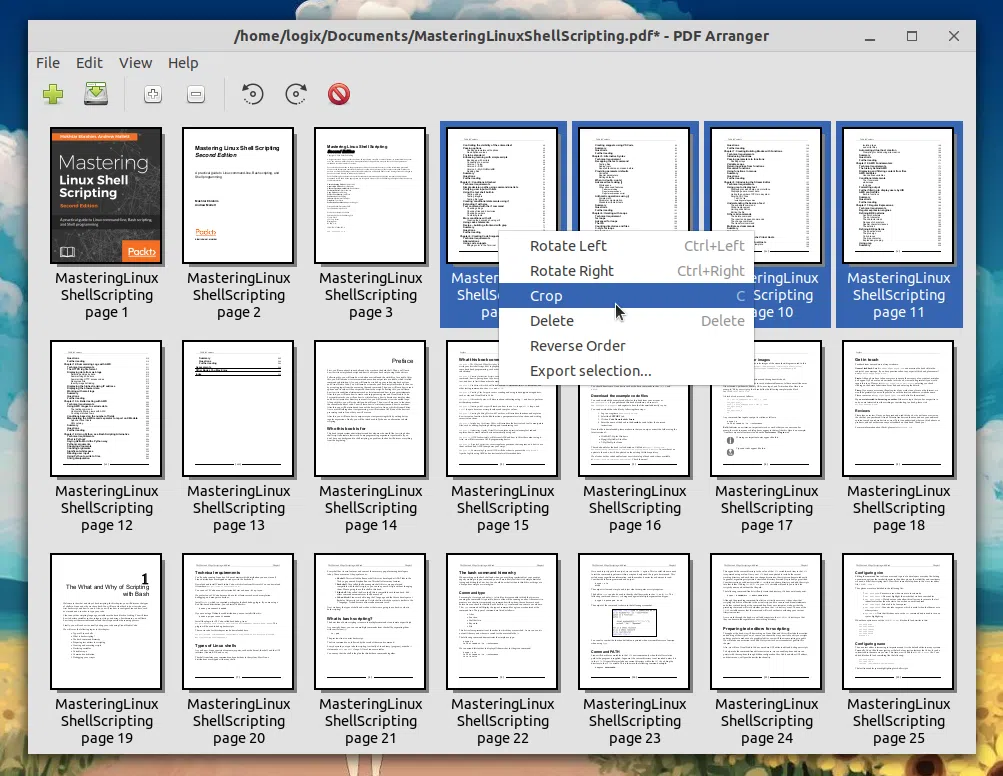Select the book cover page 1 thumbnail

click(106, 195)
